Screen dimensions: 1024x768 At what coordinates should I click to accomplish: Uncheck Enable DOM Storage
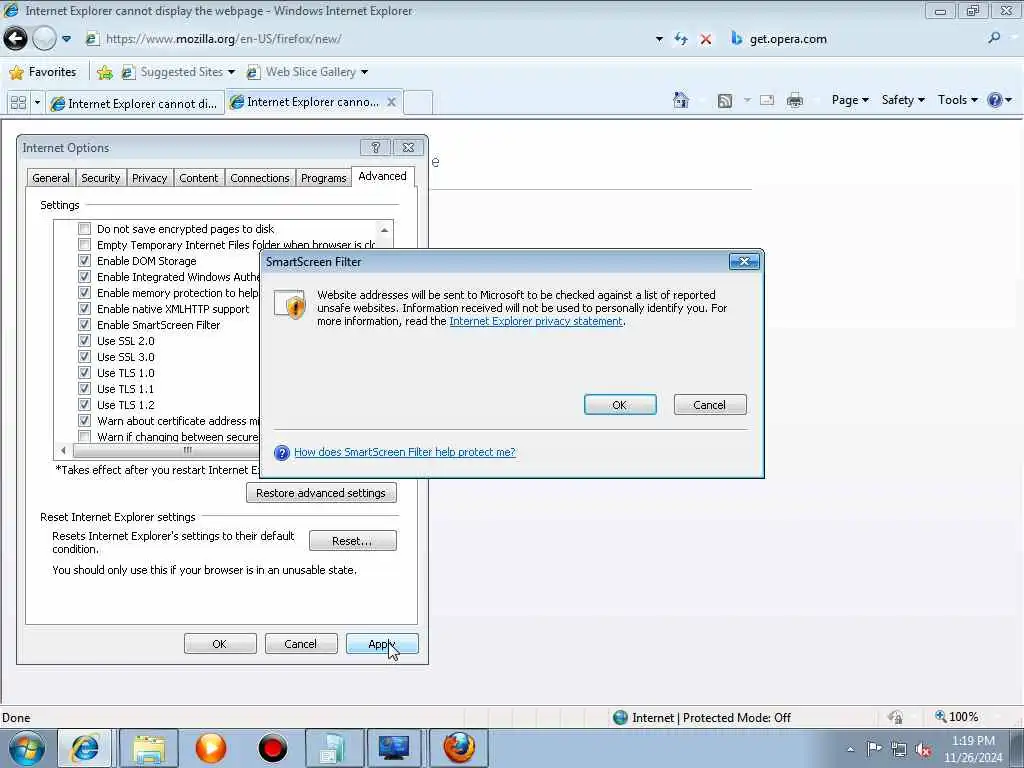84,261
